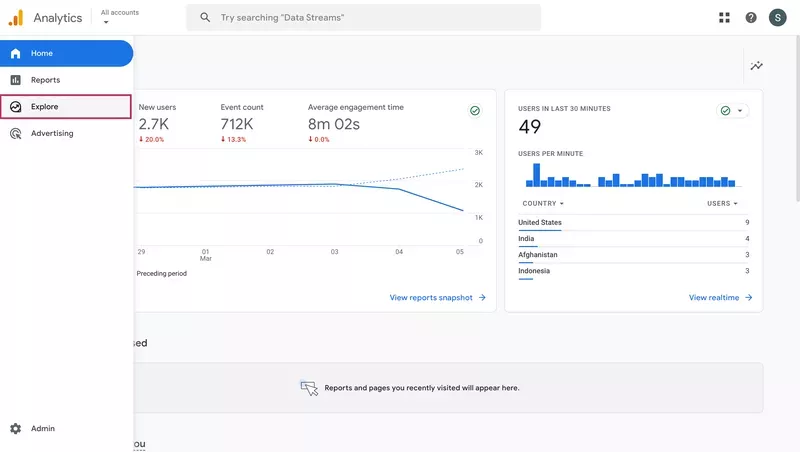Screen dimensions: 800x452
Task: Click the View realtime link
Action: (x=720, y=297)
